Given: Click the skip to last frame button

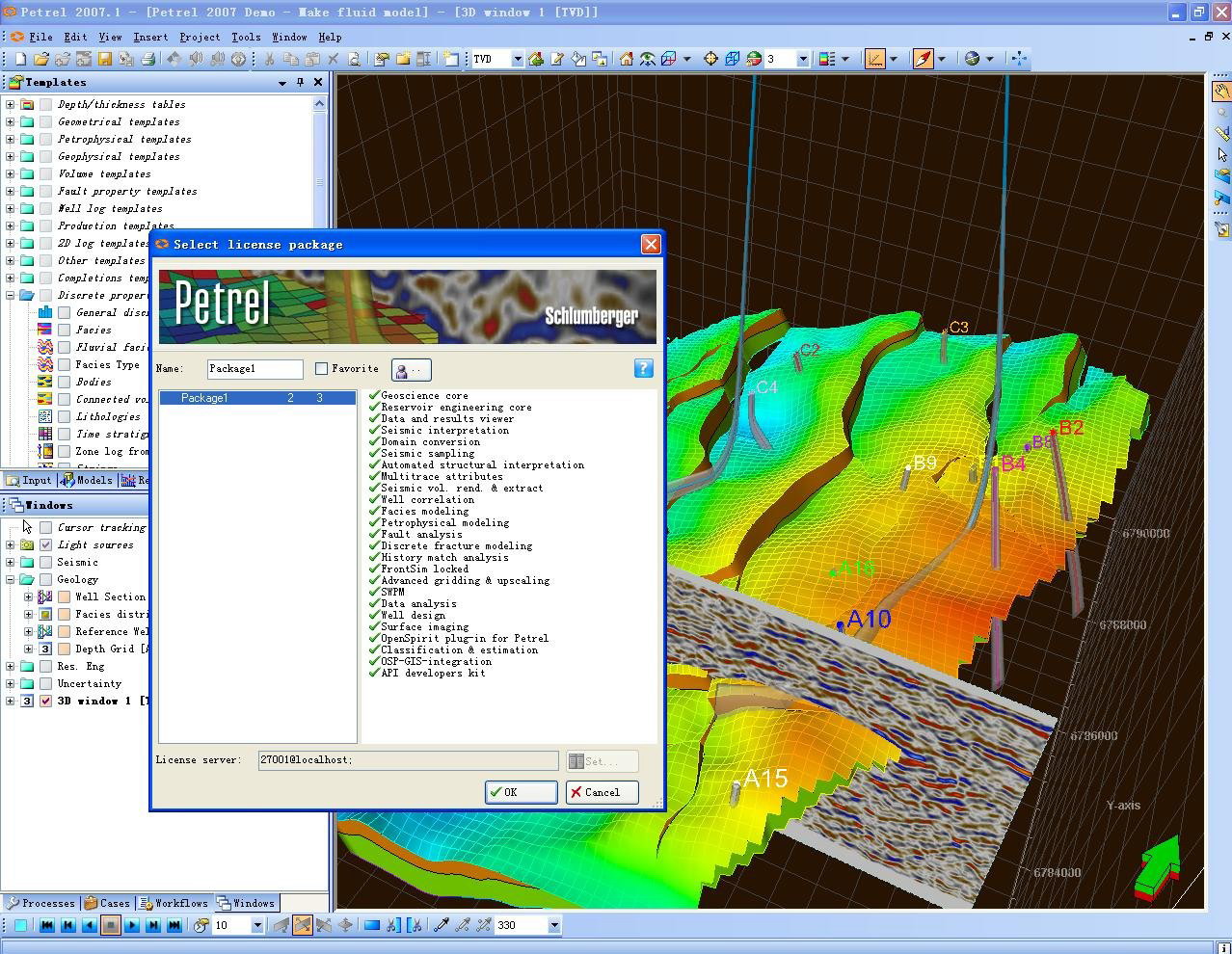Looking at the screenshot, I should click(174, 925).
